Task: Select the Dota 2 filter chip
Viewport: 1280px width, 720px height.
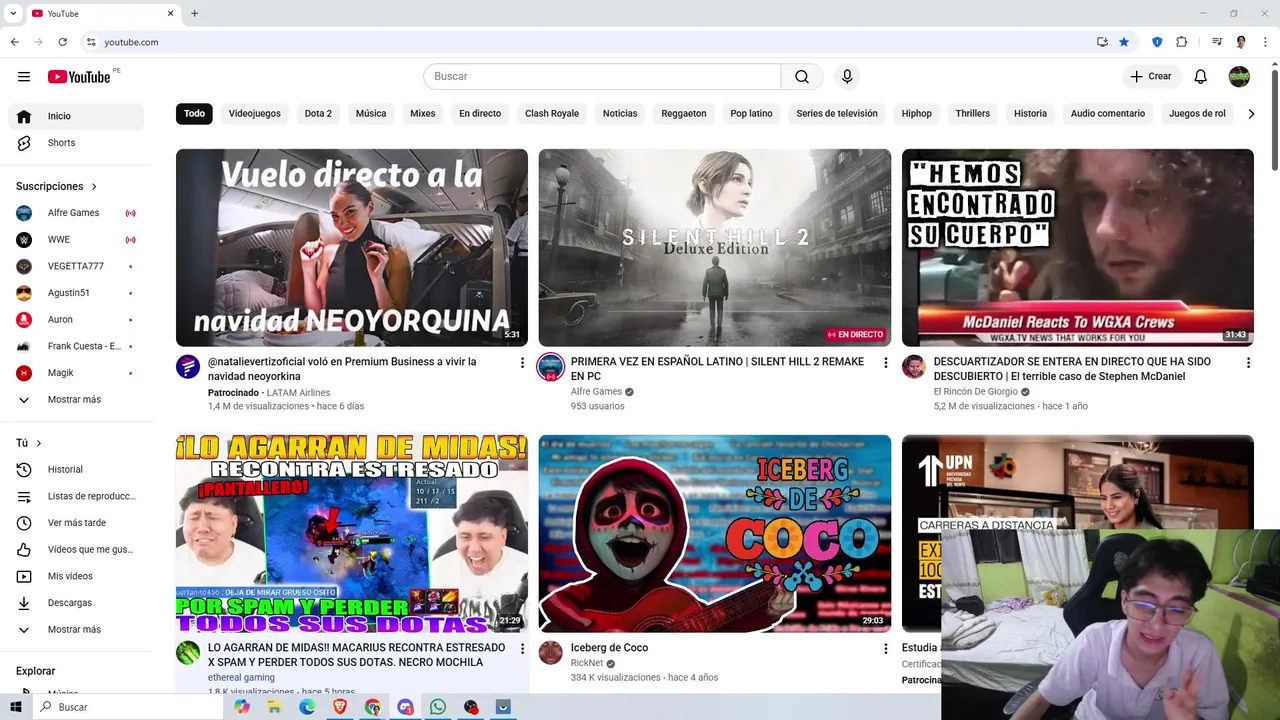Action: point(318,114)
